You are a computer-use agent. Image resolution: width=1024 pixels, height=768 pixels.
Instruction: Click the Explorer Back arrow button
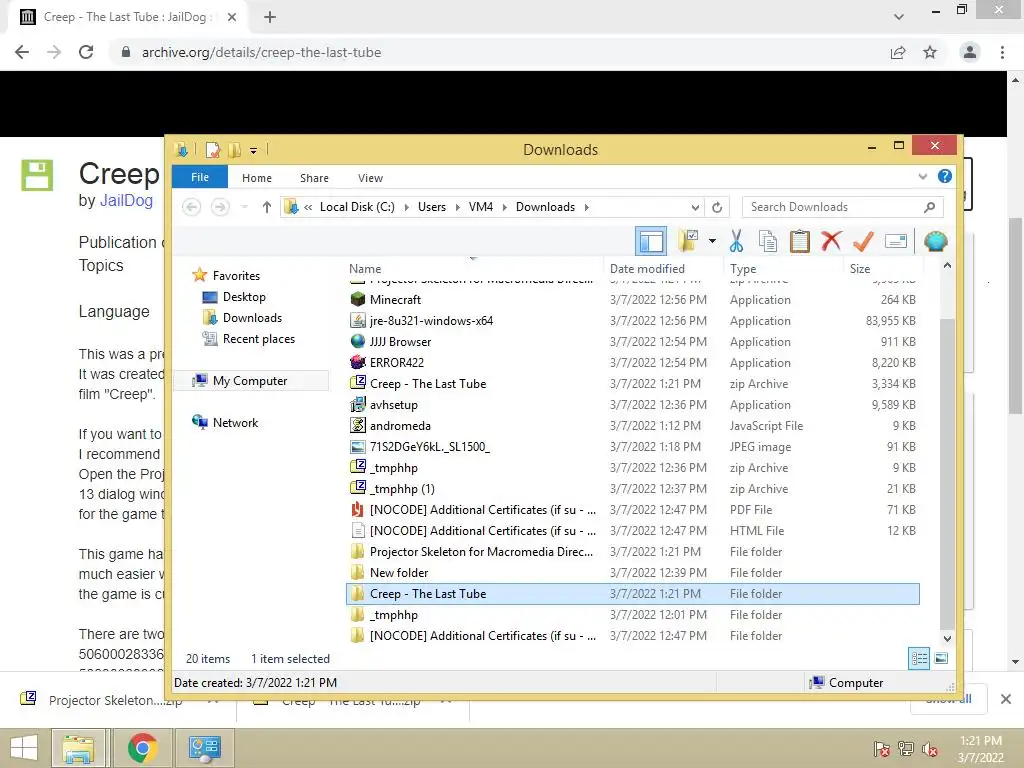(191, 207)
